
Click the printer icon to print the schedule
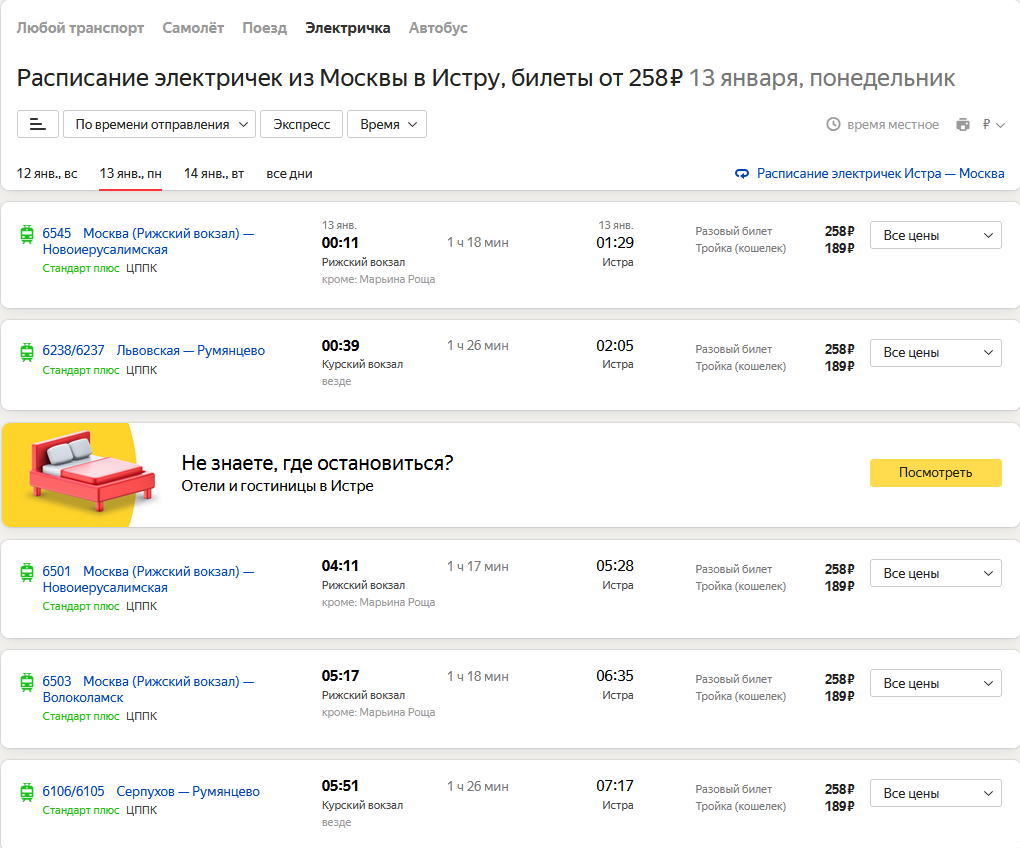(x=963, y=124)
